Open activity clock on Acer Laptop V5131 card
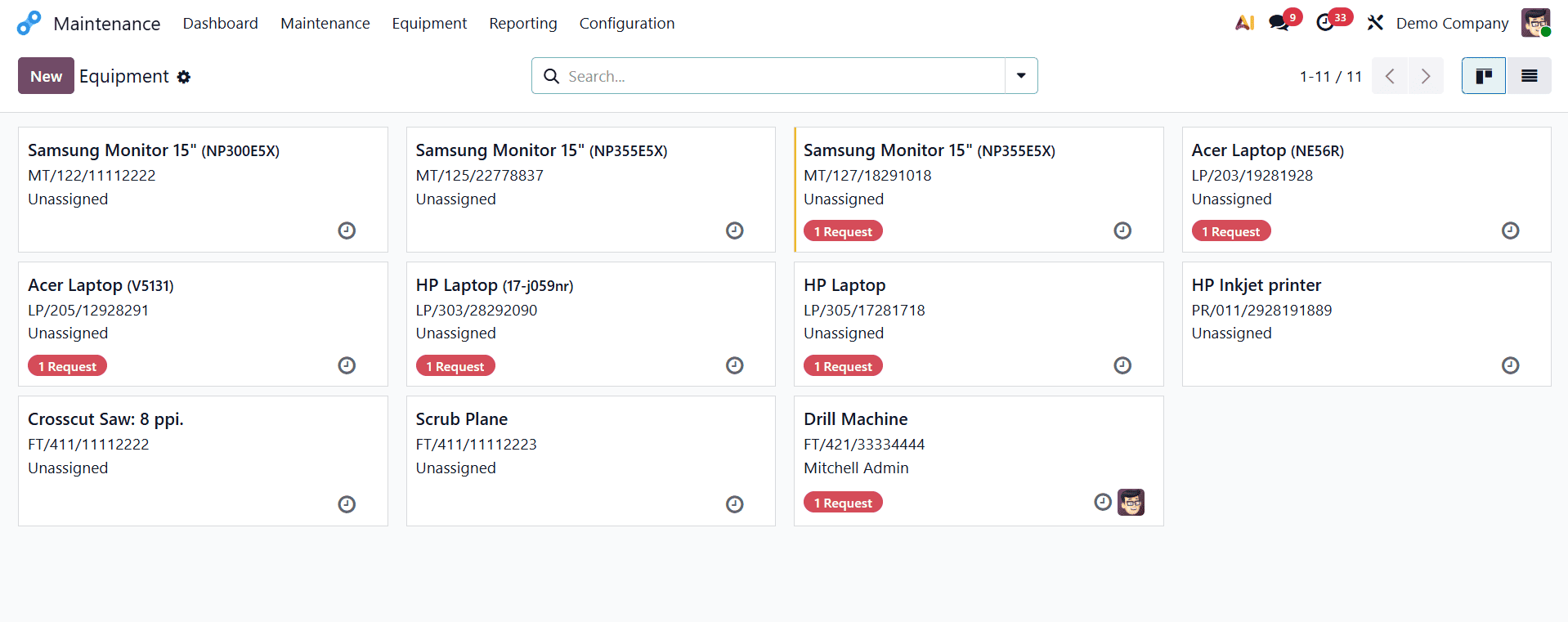This screenshot has width=1568, height=622. tap(347, 365)
